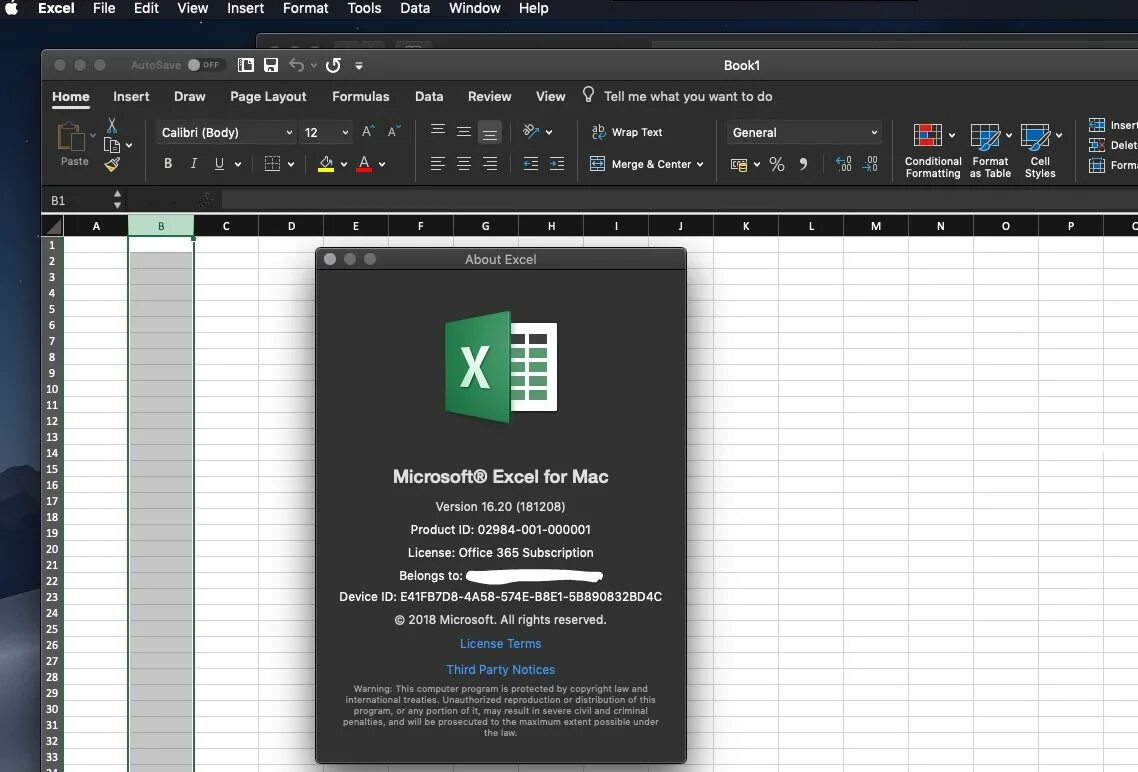Click the Paste clipboard icon
Image resolution: width=1138 pixels, height=772 pixels.
[x=71, y=136]
